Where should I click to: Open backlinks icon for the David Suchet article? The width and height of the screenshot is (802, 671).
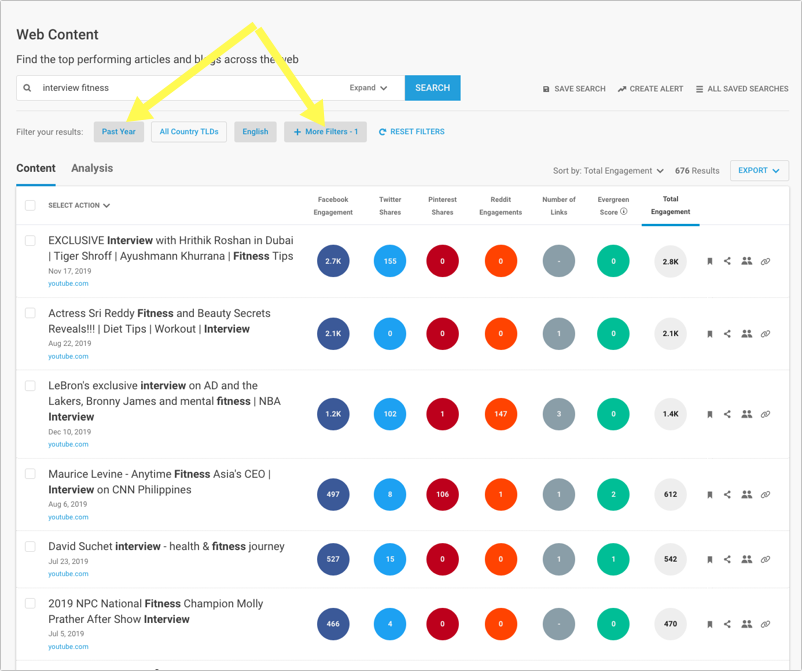[765, 558]
